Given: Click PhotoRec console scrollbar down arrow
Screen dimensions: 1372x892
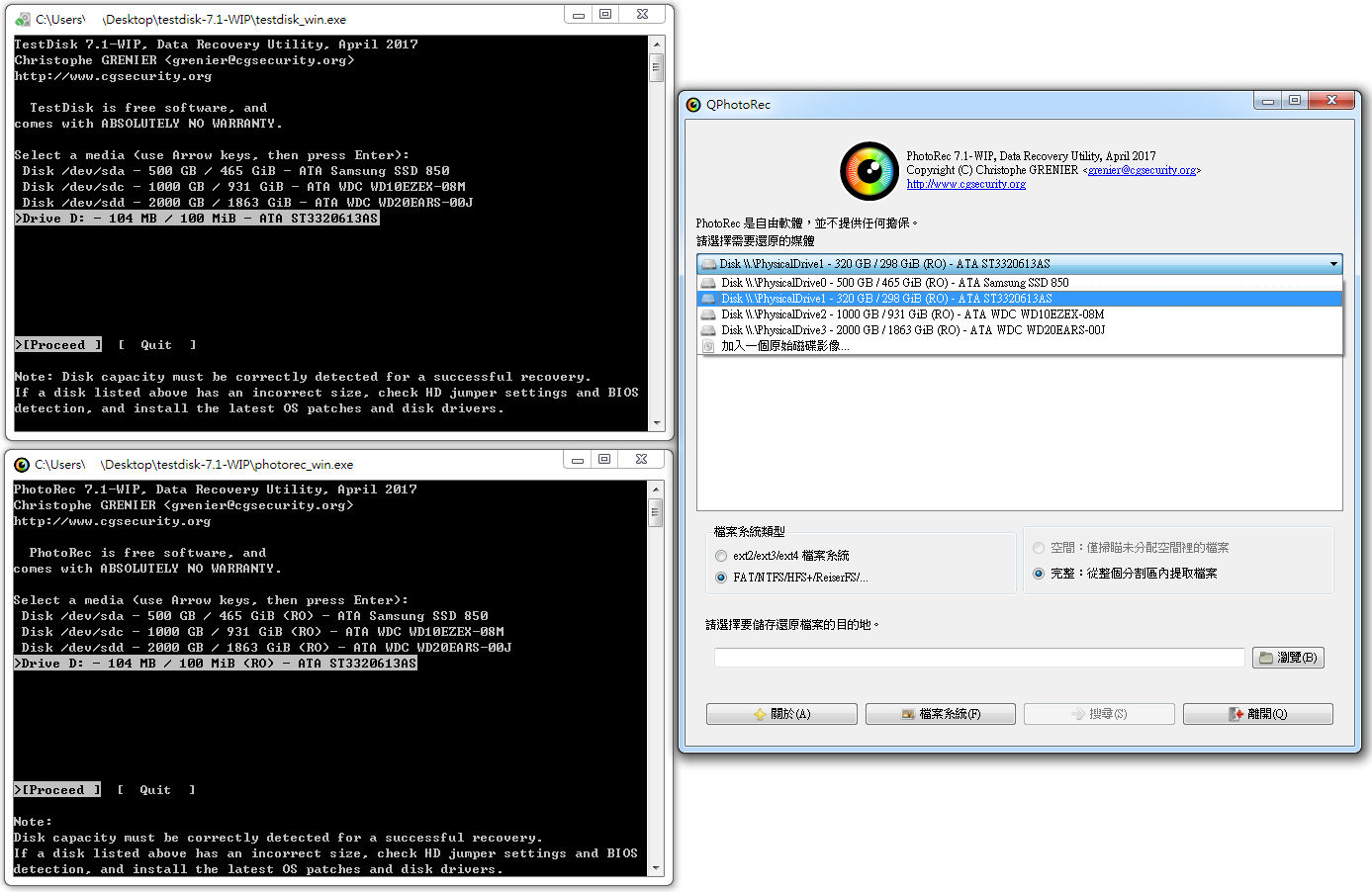Looking at the screenshot, I should tap(655, 868).
